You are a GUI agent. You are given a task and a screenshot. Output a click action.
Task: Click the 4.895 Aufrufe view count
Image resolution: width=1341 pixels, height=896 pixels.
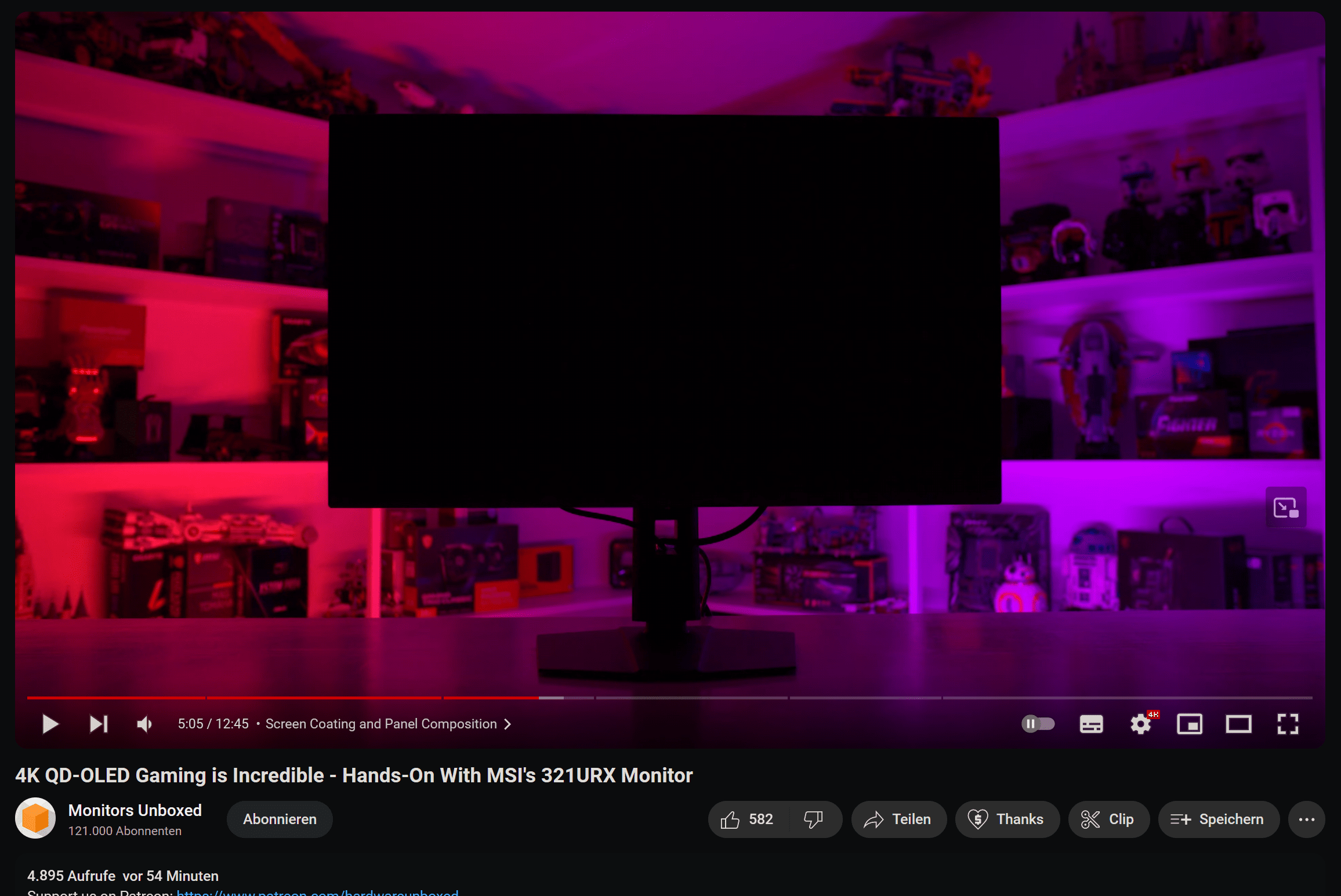click(71, 876)
